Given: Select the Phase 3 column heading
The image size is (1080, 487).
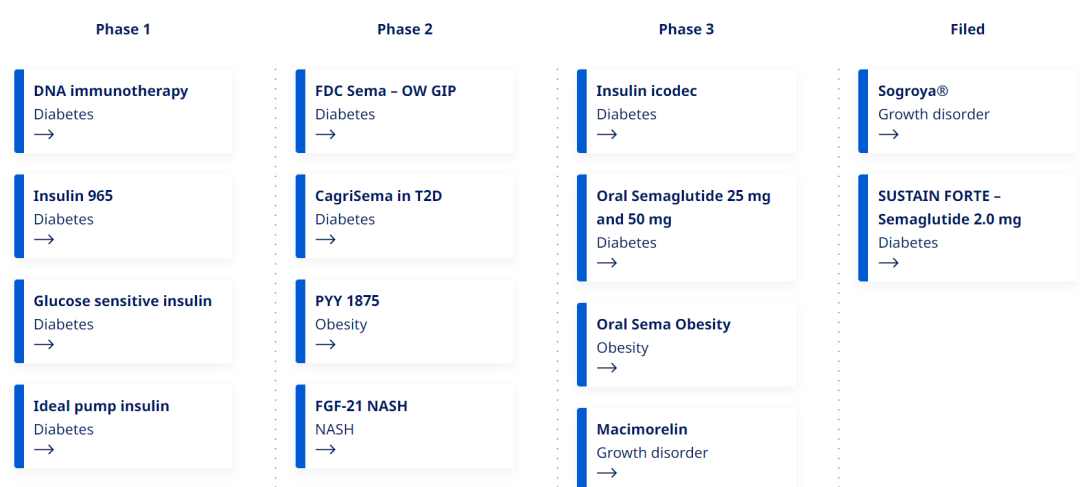Looking at the screenshot, I should click(686, 30).
